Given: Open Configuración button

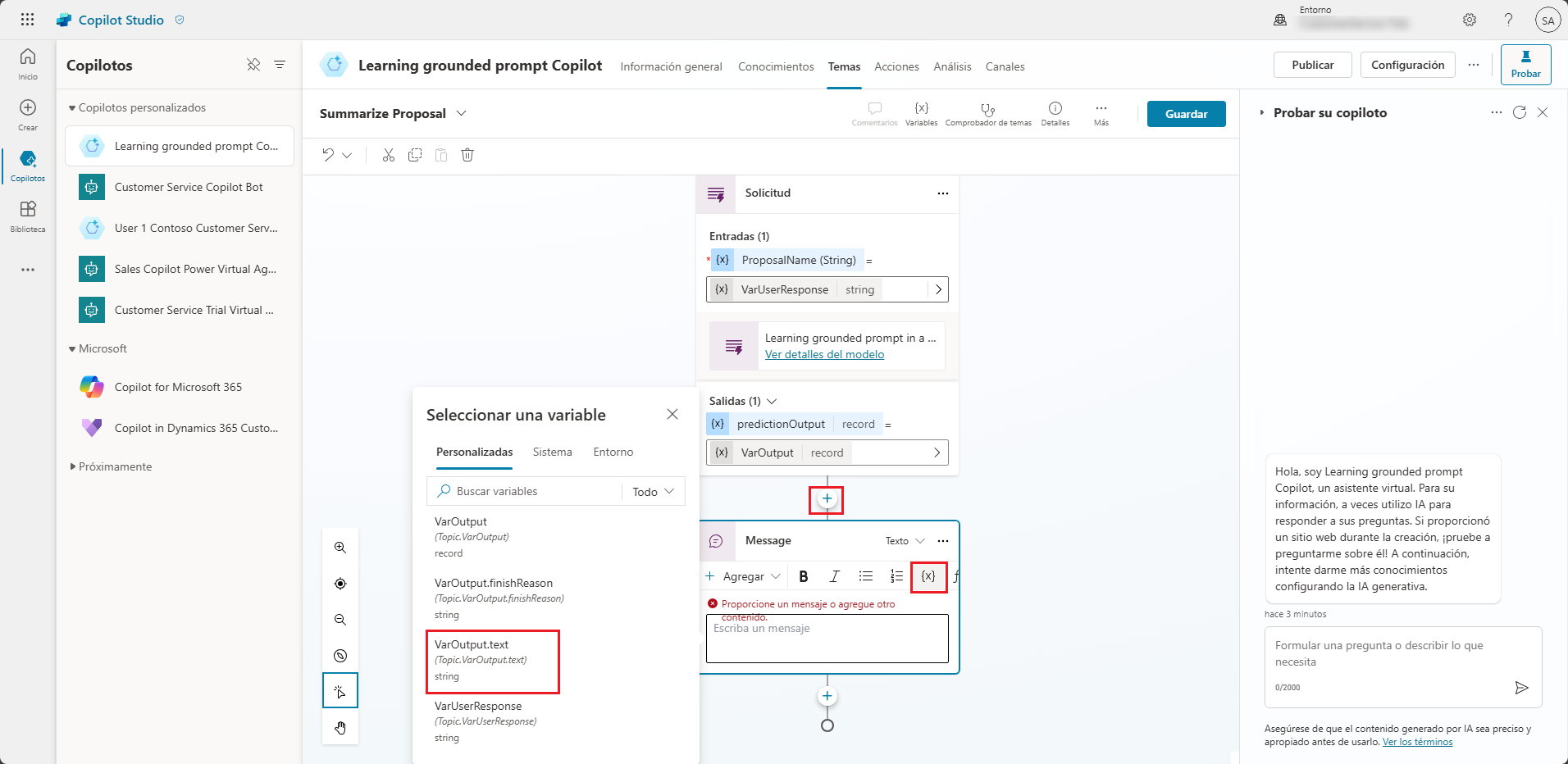Looking at the screenshot, I should click(1407, 65).
